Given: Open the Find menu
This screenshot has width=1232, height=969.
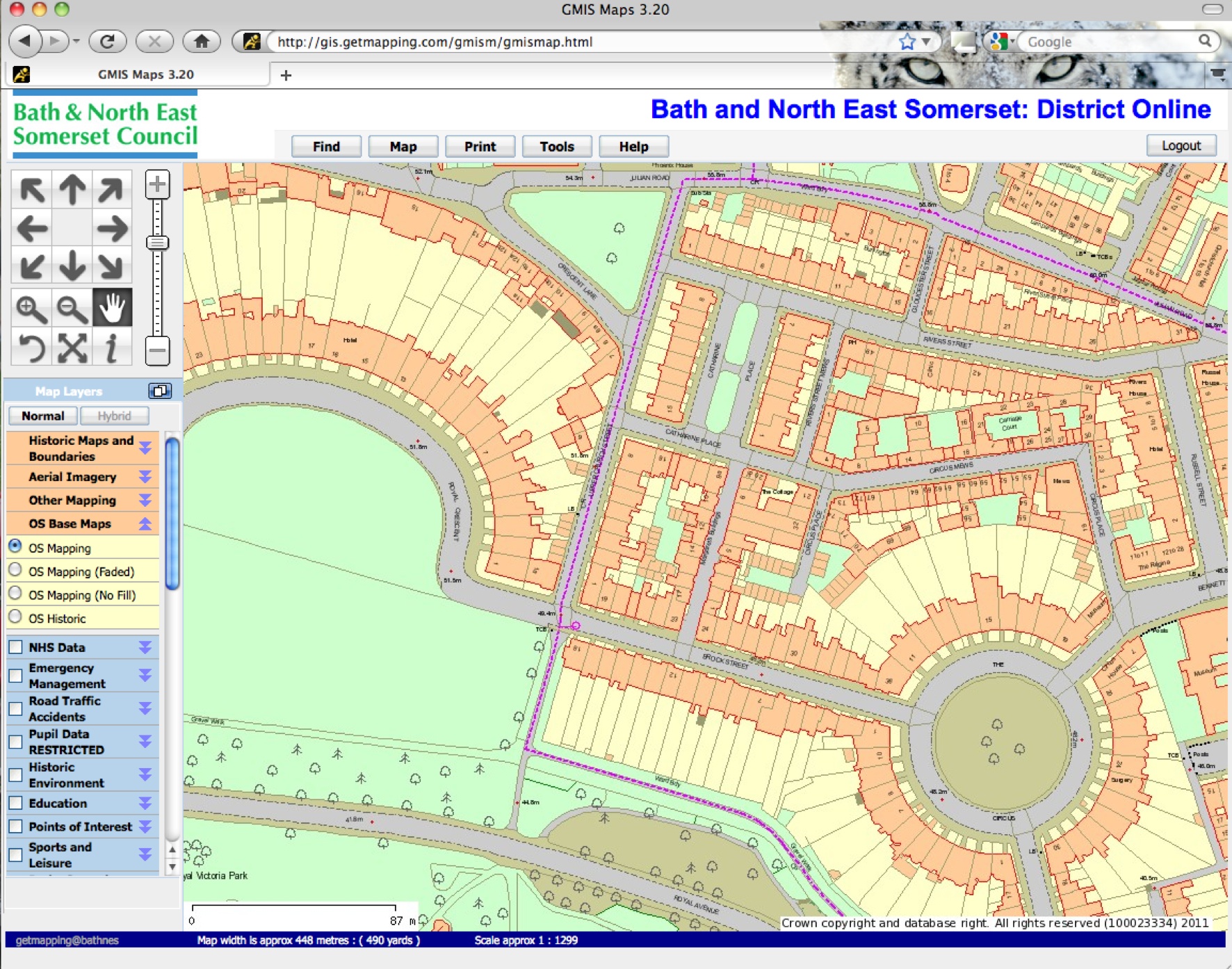Looking at the screenshot, I should [x=326, y=147].
